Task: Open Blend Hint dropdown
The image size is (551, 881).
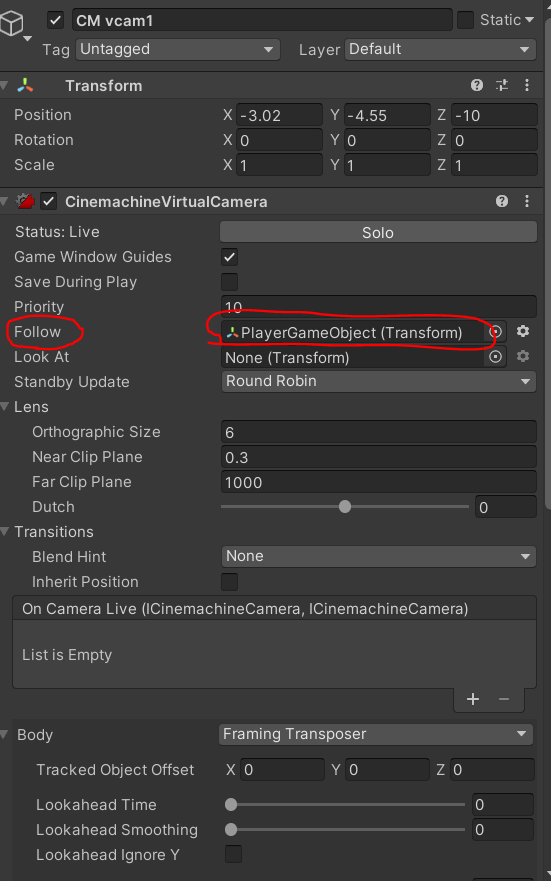Action: click(x=379, y=556)
